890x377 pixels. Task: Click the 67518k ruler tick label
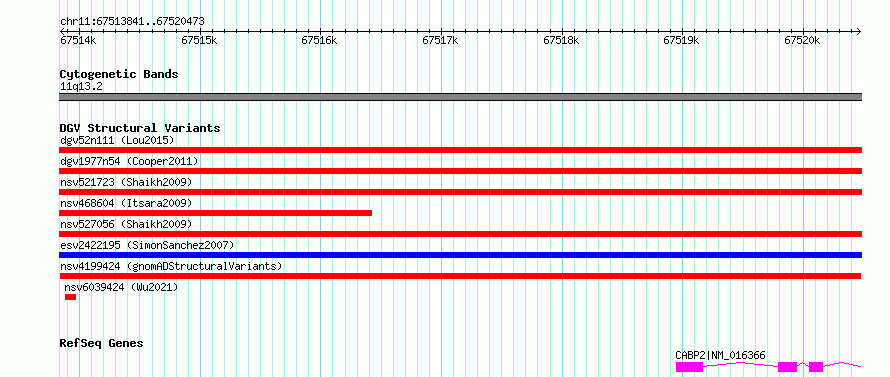(561, 40)
